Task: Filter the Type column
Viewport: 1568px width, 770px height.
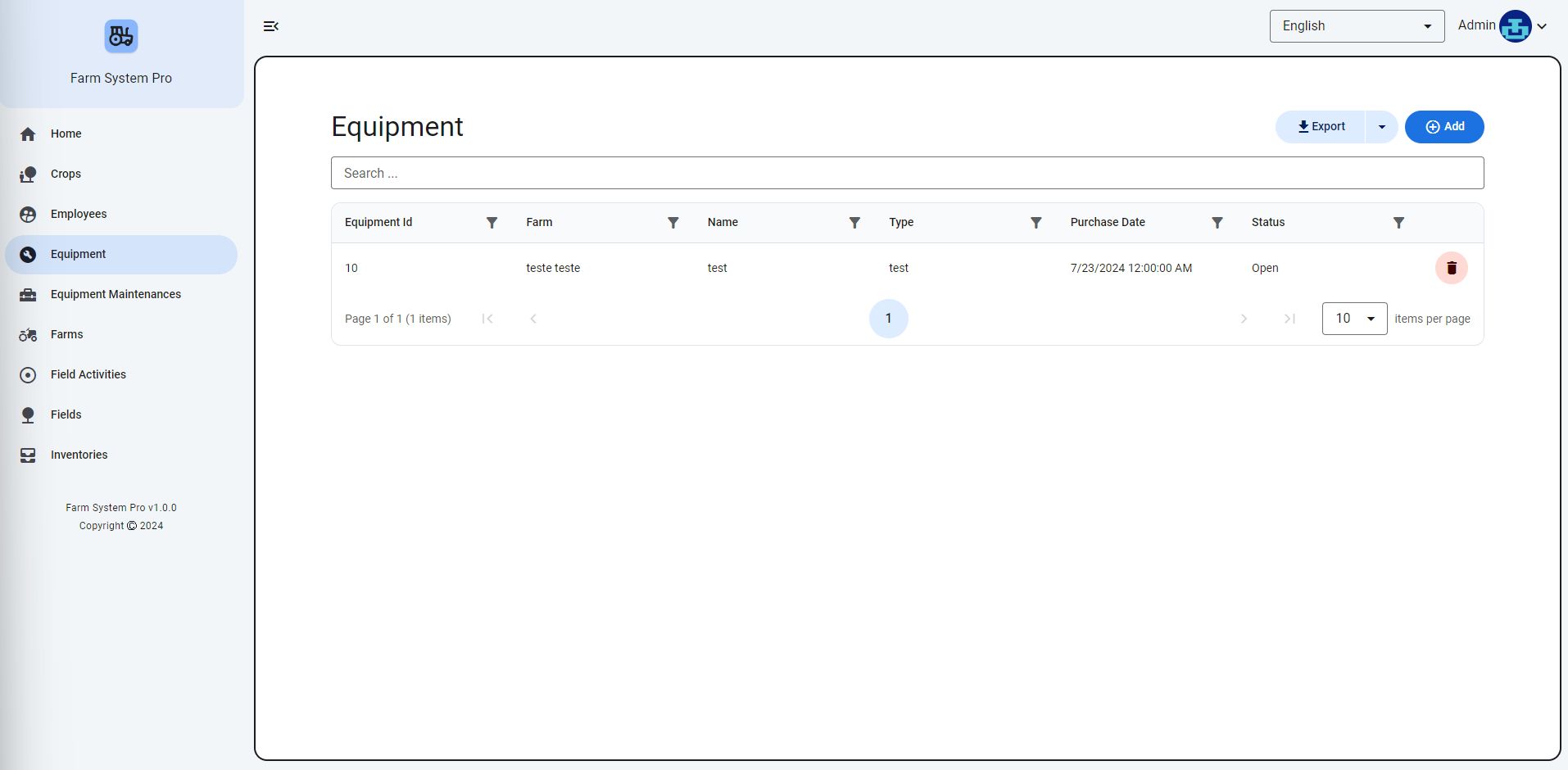Action: pyautogui.click(x=1036, y=223)
